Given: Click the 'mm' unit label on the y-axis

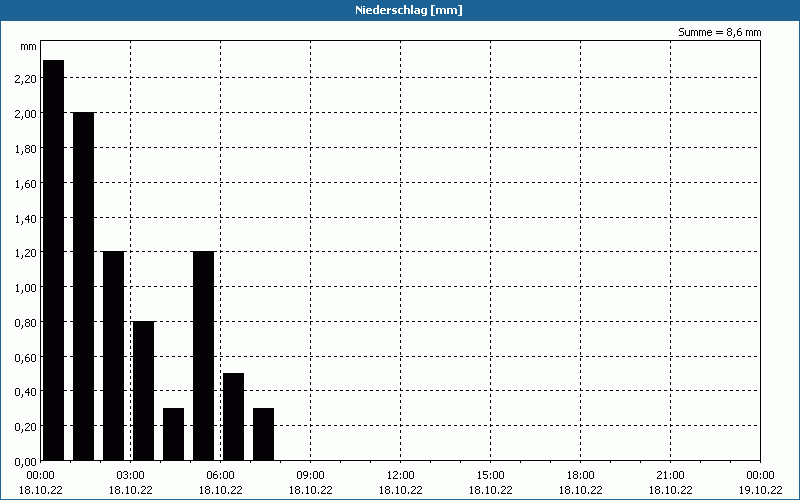Looking at the screenshot, I should pyautogui.click(x=29, y=46).
